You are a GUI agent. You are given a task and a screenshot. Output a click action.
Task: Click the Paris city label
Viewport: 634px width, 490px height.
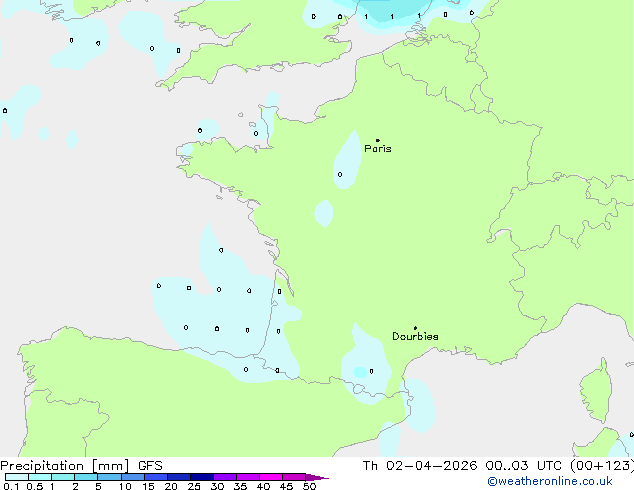(378, 149)
